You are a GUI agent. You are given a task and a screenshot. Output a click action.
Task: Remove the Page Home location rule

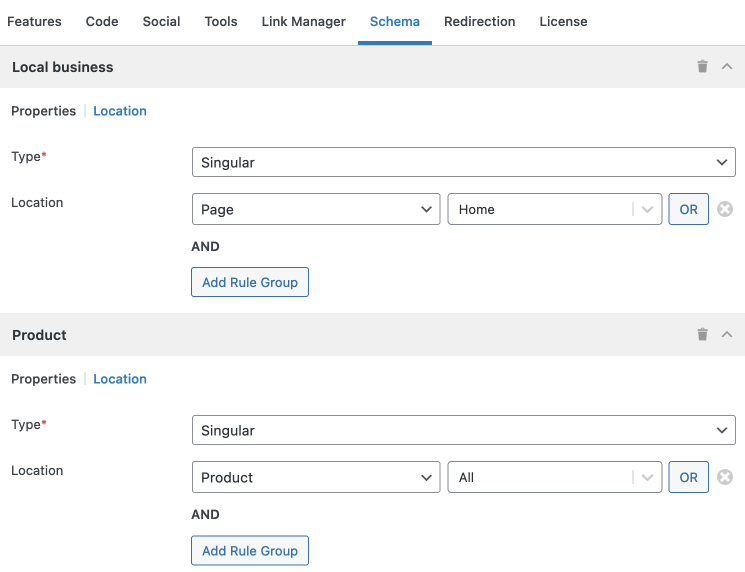(x=725, y=210)
